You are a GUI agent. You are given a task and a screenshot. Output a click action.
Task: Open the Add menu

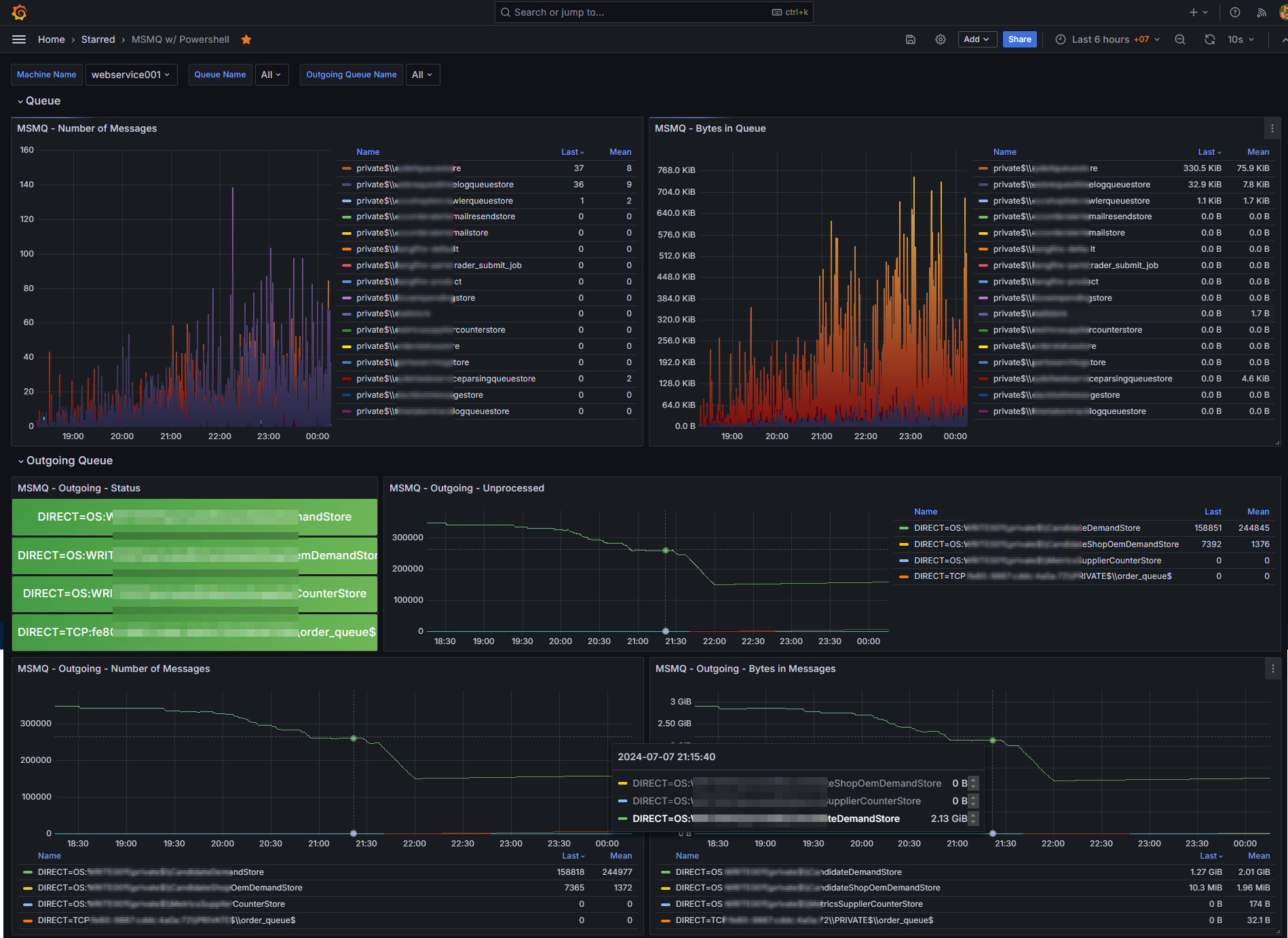pos(977,39)
